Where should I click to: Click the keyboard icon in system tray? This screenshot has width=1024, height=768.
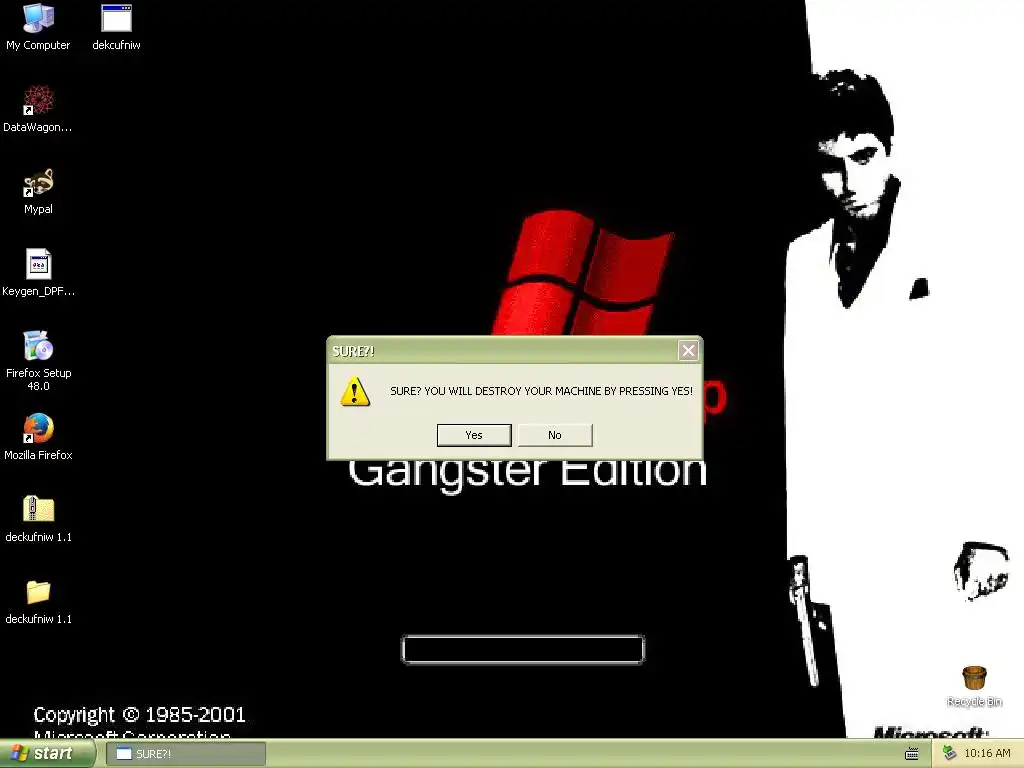912,754
